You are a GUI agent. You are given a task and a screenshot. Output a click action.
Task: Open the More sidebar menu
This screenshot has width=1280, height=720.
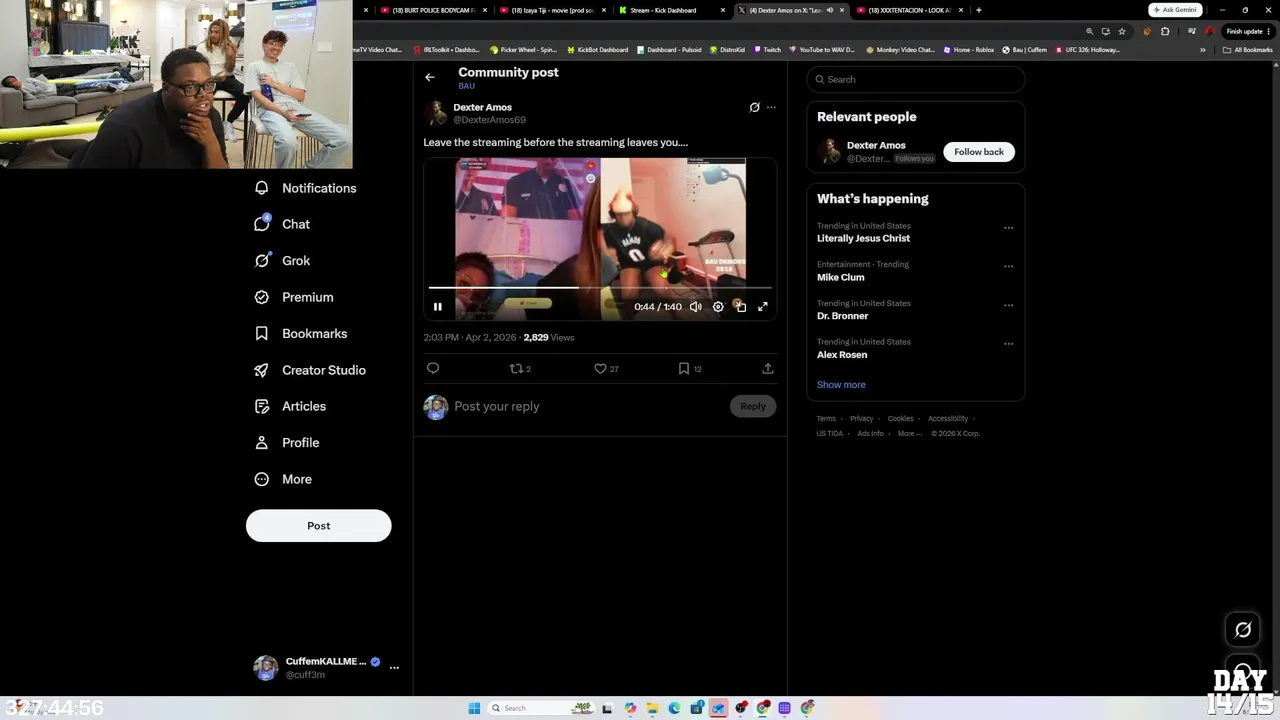(x=283, y=479)
